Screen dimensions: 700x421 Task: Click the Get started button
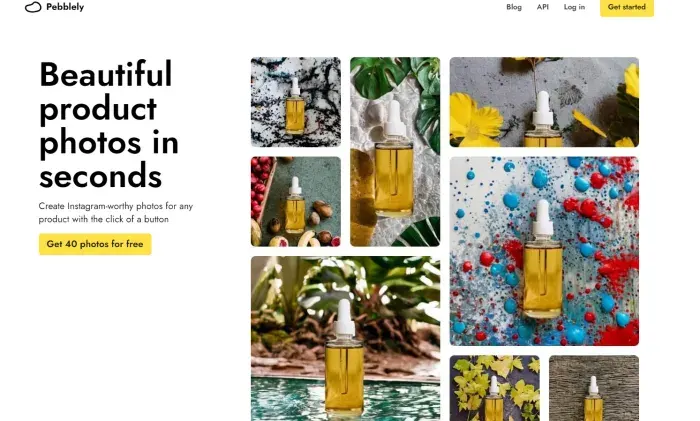click(x=627, y=7)
